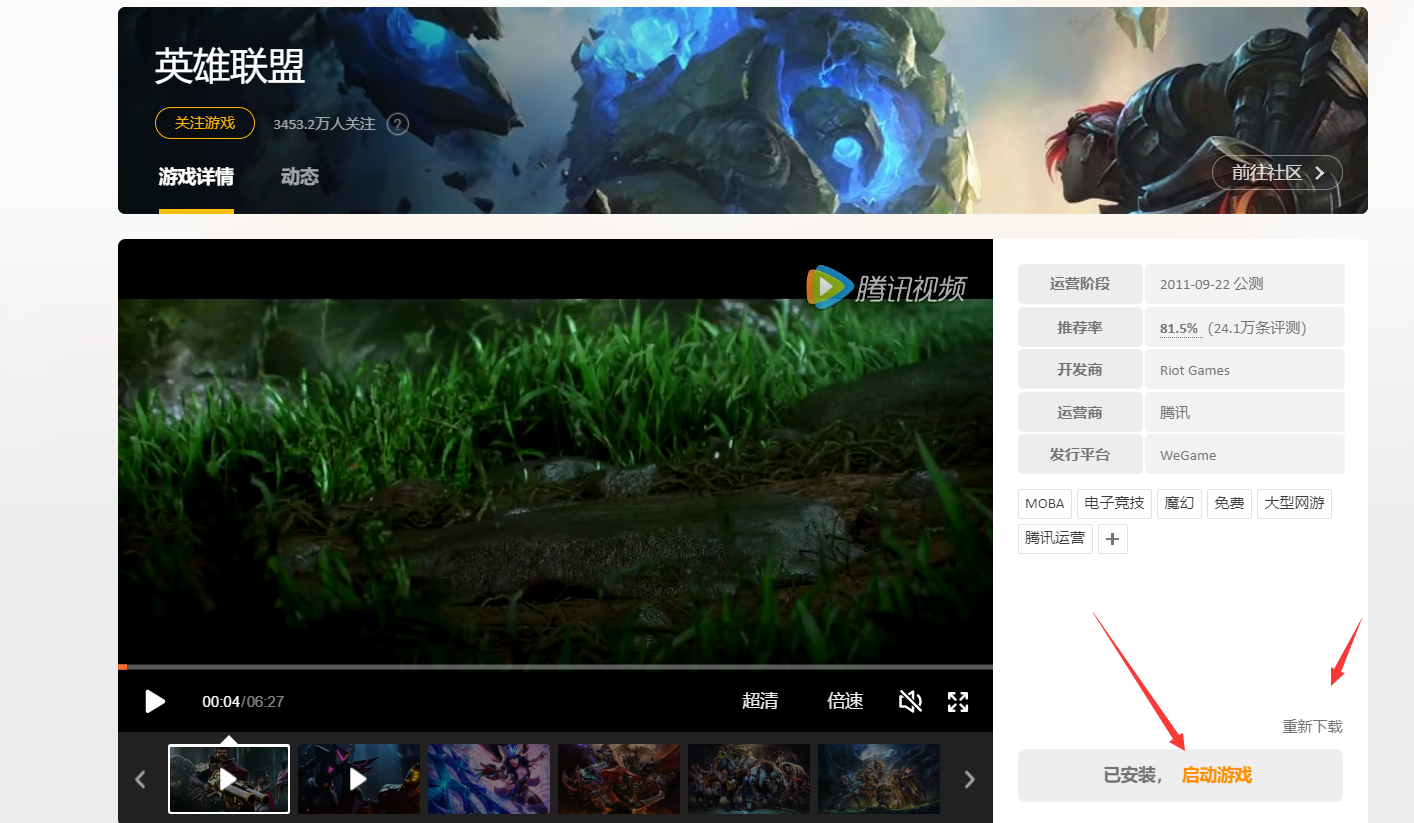Click the 2011-09-22 公测 value
Screen dimensions: 1414x823
pyautogui.click(x=1211, y=284)
